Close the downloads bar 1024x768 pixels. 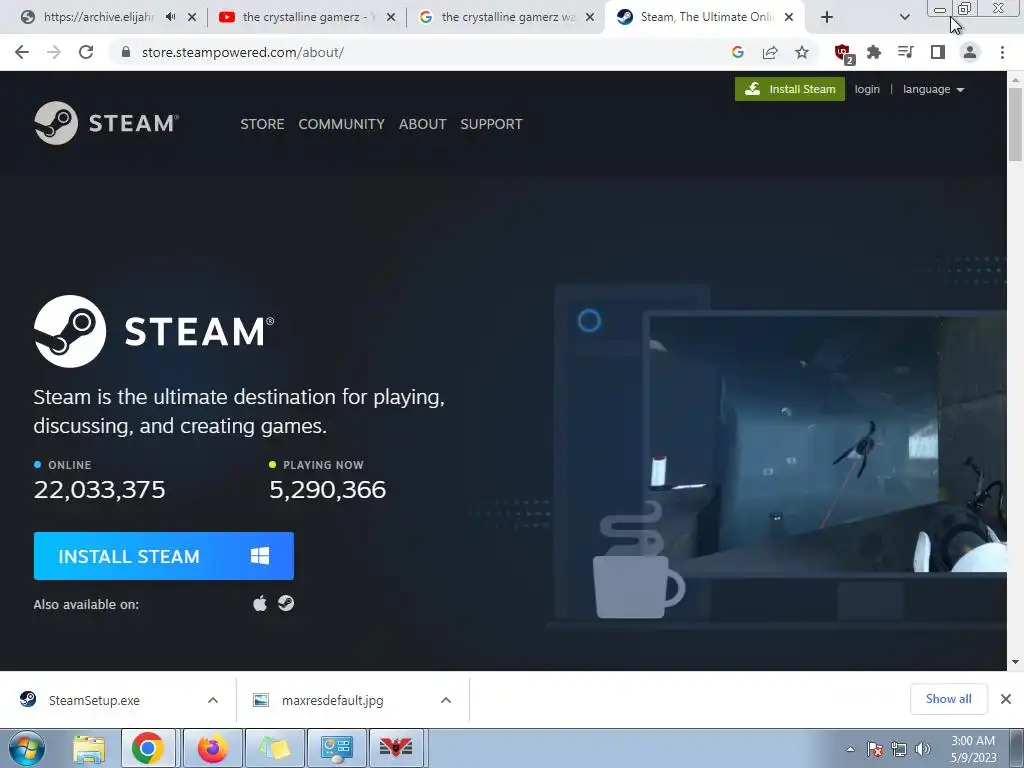[1006, 699]
